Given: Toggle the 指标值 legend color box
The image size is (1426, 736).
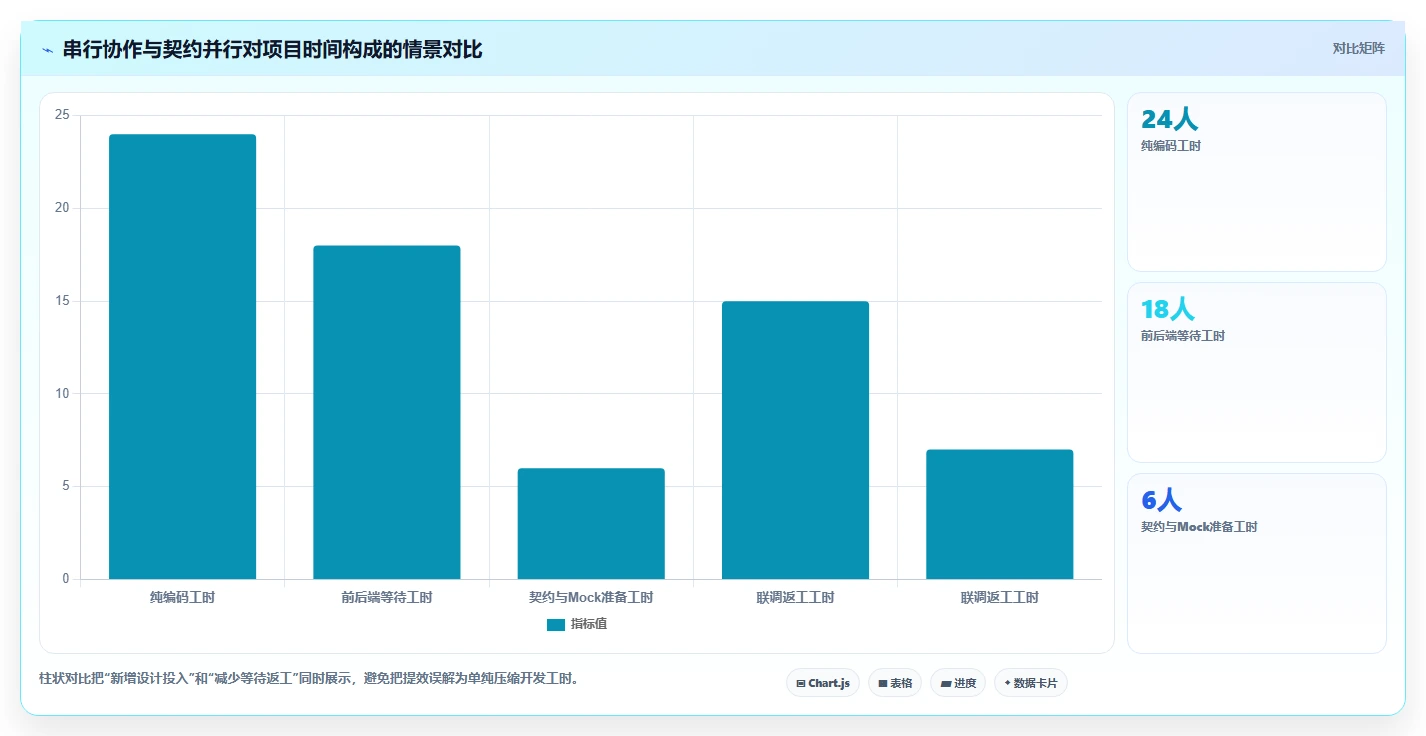Looking at the screenshot, I should [556, 625].
